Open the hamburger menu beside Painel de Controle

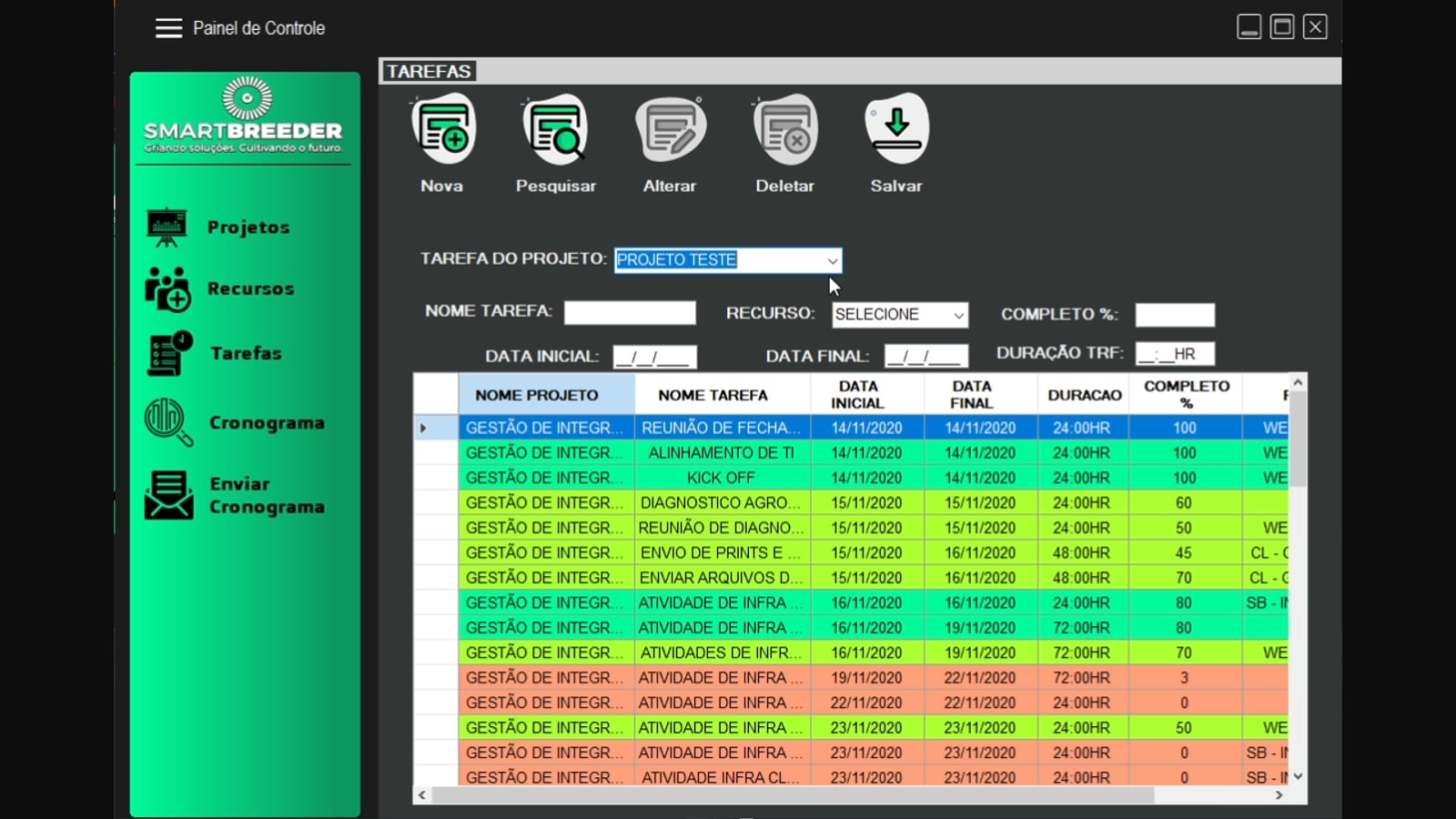tap(168, 28)
